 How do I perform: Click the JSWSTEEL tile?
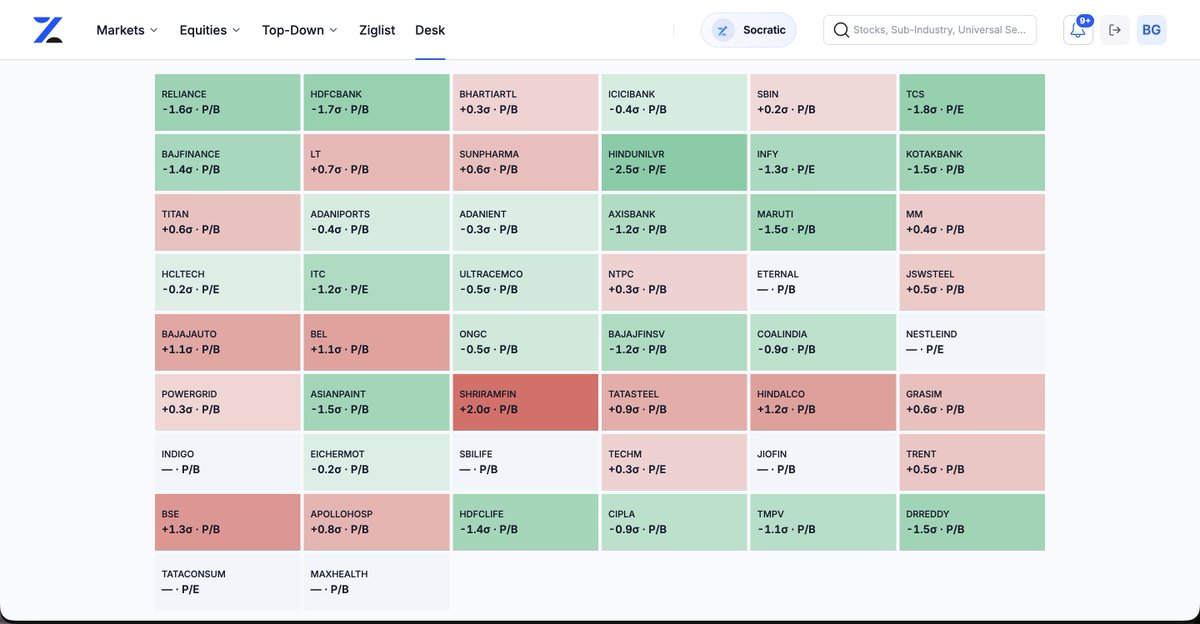pyautogui.click(x=972, y=282)
